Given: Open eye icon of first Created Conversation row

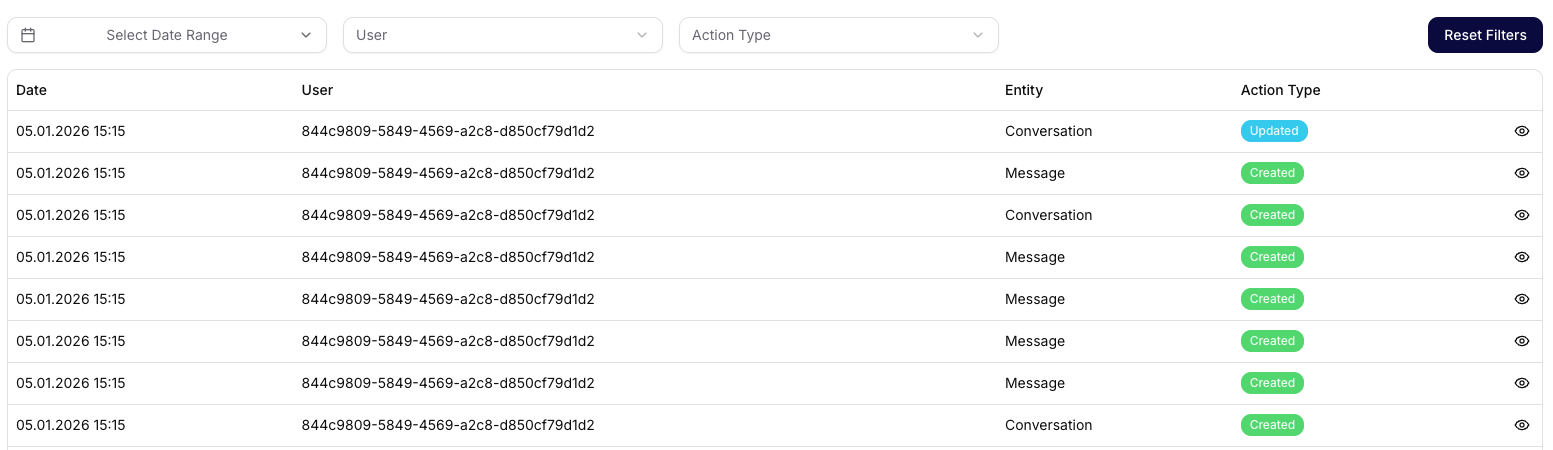Looking at the screenshot, I should pyautogui.click(x=1522, y=215).
